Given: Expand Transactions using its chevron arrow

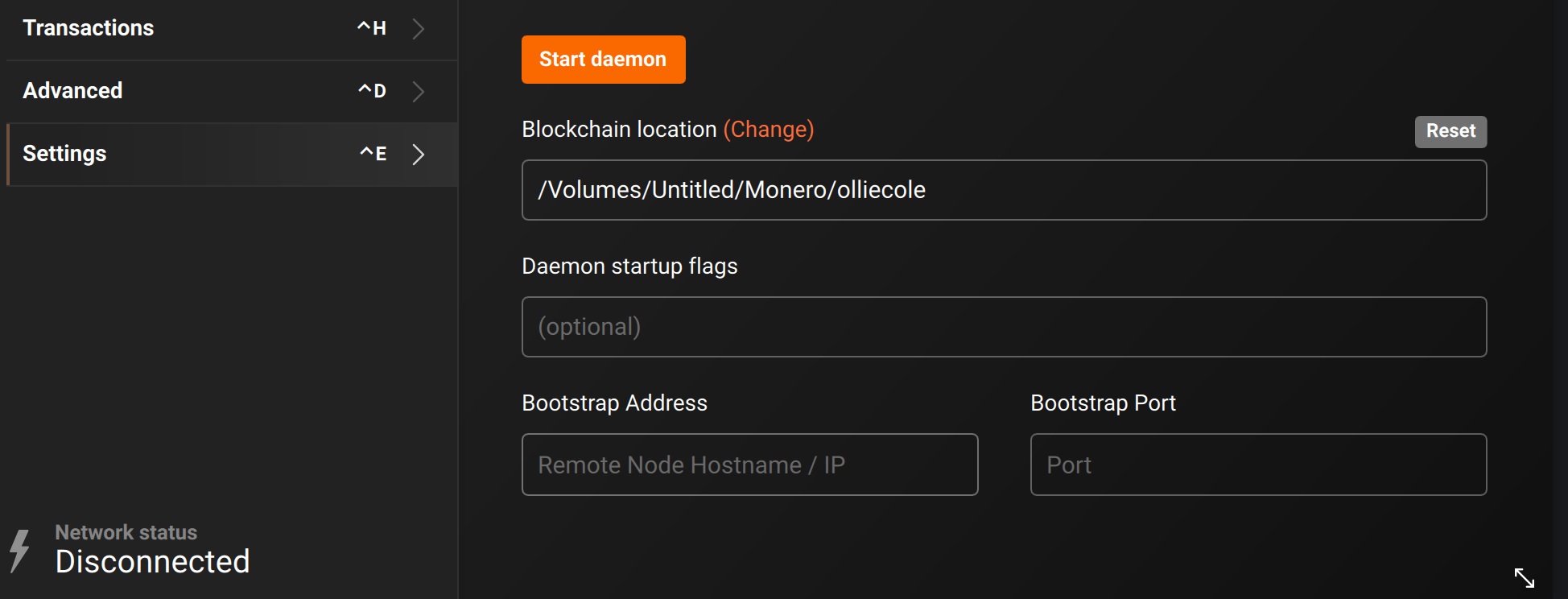Looking at the screenshot, I should click(x=418, y=29).
